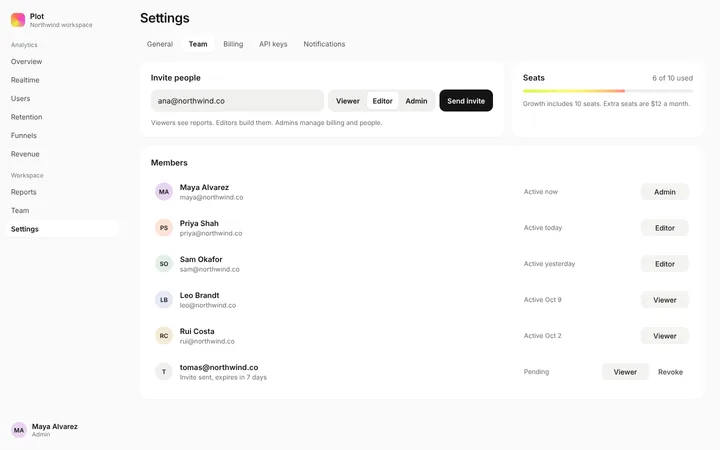This screenshot has width=720, height=450.
Task: Open the Viewer role dropdown for tomas invite
Action: 625,372
